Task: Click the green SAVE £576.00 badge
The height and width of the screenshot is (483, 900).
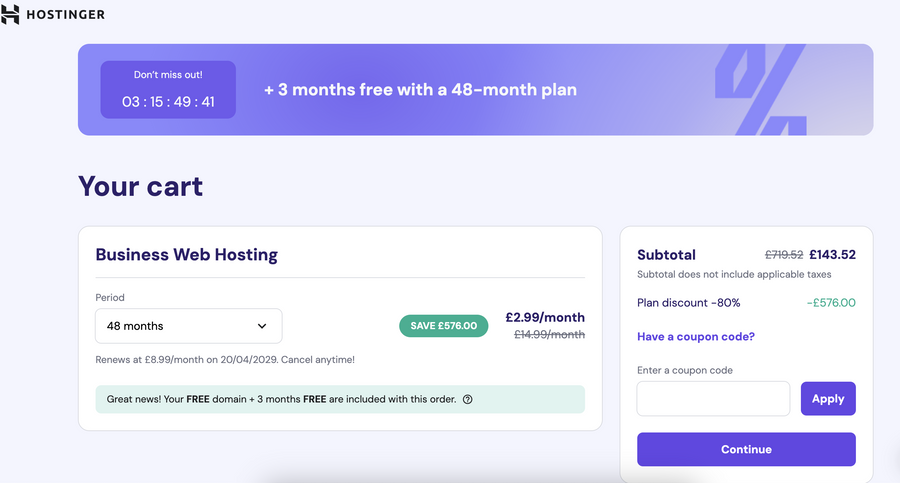Action: click(x=442, y=326)
